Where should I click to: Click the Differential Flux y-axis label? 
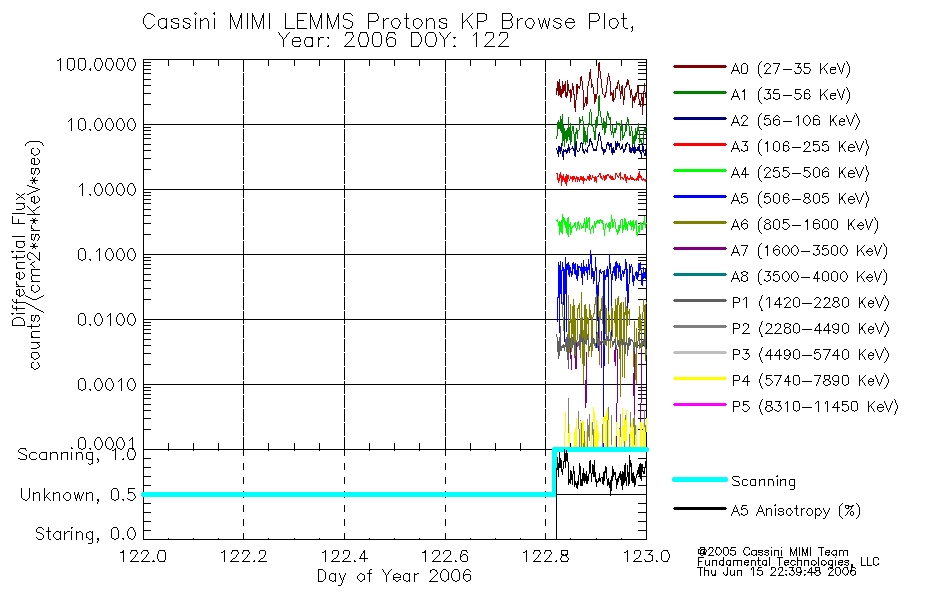(19, 259)
